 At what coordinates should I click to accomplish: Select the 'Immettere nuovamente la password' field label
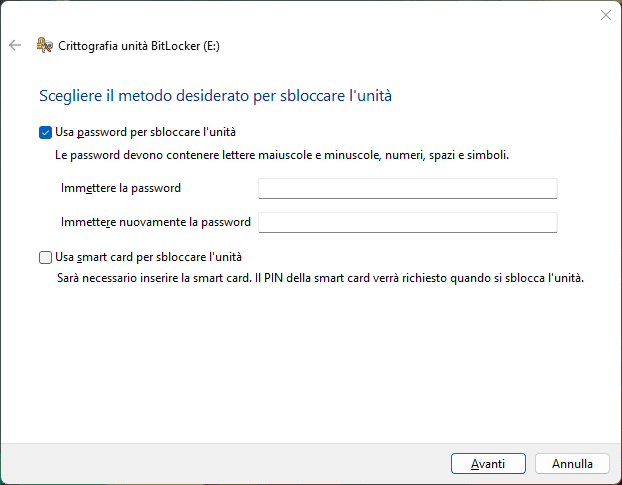pos(155,222)
